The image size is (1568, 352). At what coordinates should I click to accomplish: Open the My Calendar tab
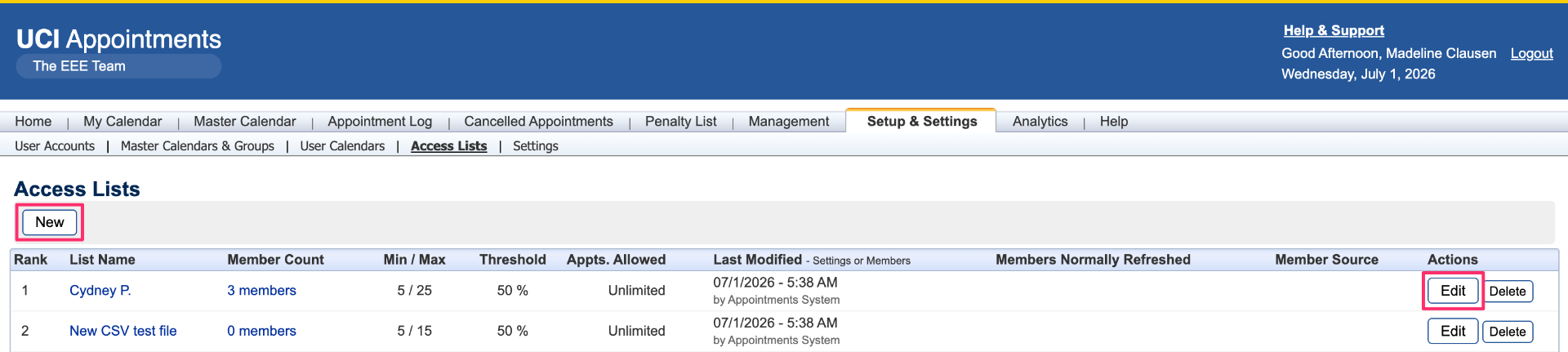(122, 121)
